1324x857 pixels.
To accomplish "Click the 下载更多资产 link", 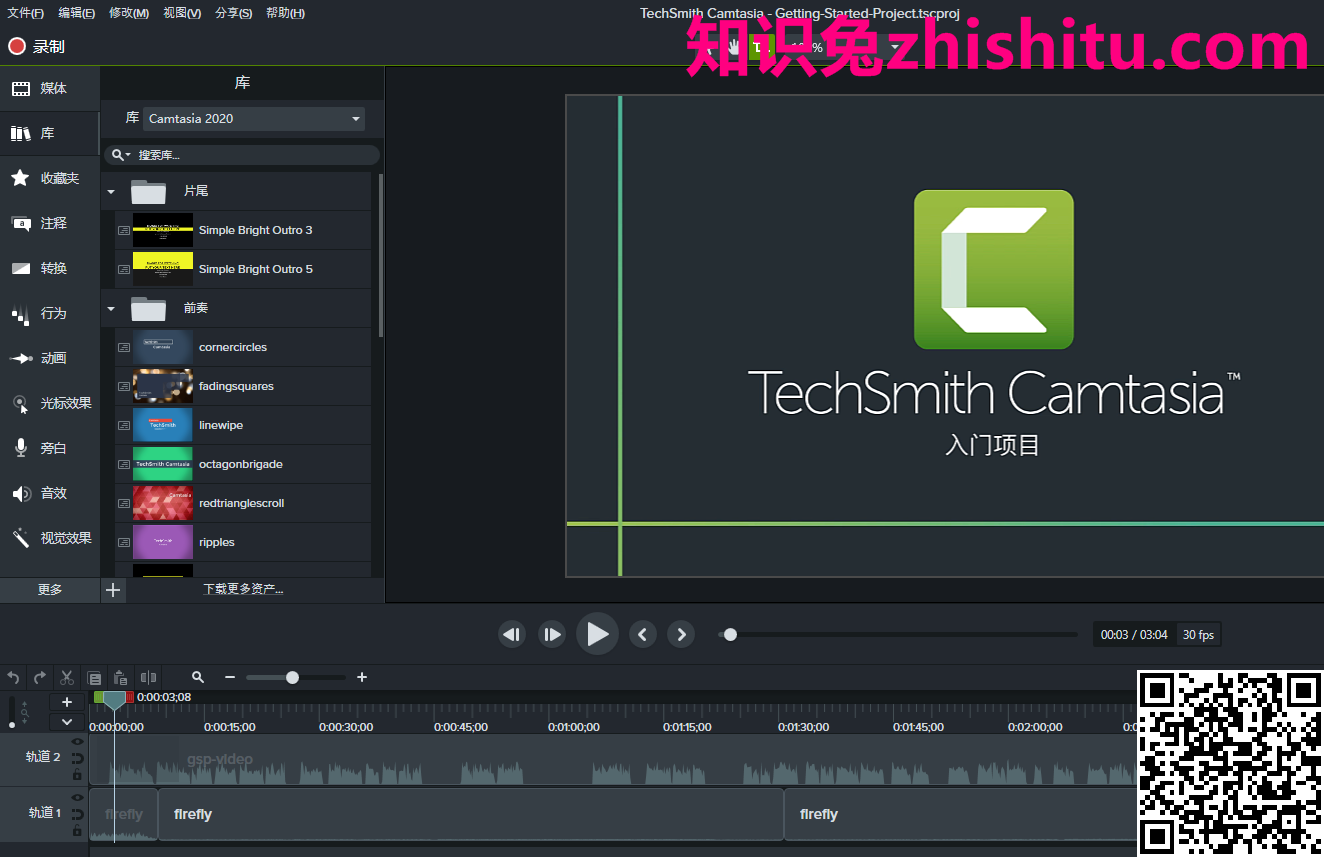I will (243, 590).
